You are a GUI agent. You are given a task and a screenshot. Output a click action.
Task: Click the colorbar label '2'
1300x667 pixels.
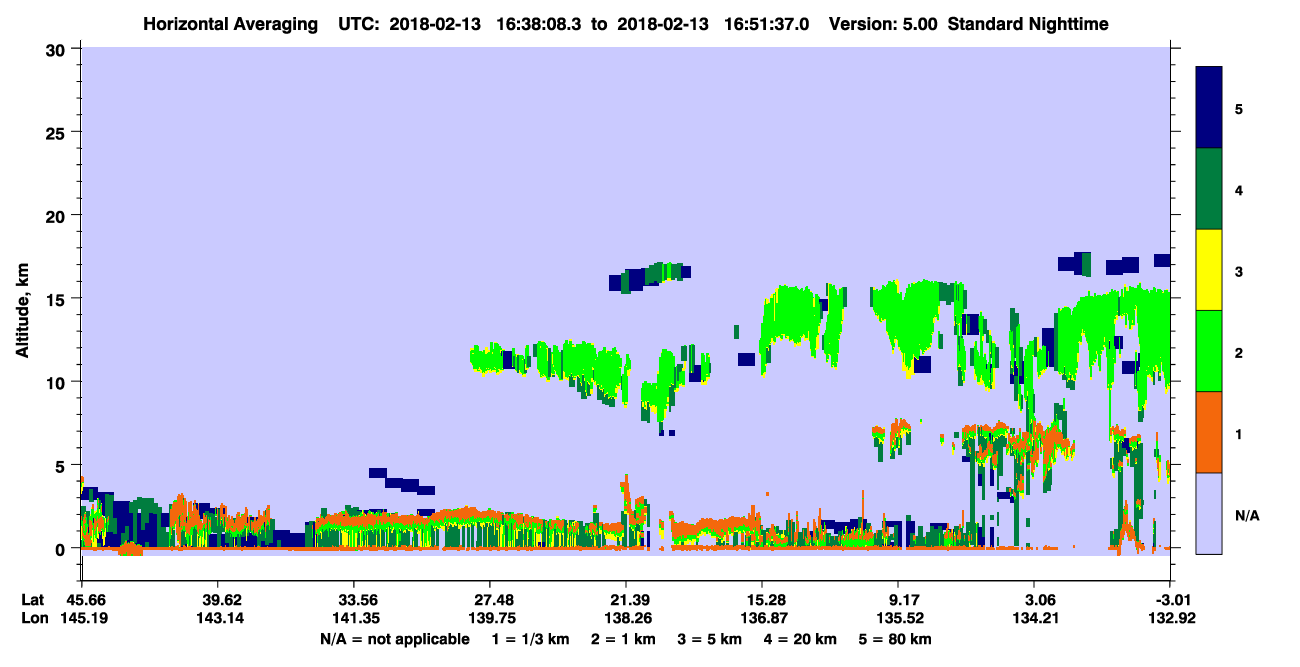[x=1239, y=351]
